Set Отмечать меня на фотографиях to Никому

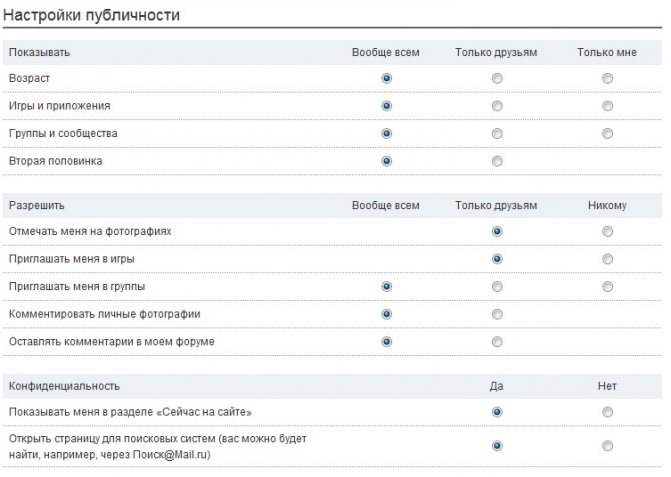pyautogui.click(x=607, y=231)
